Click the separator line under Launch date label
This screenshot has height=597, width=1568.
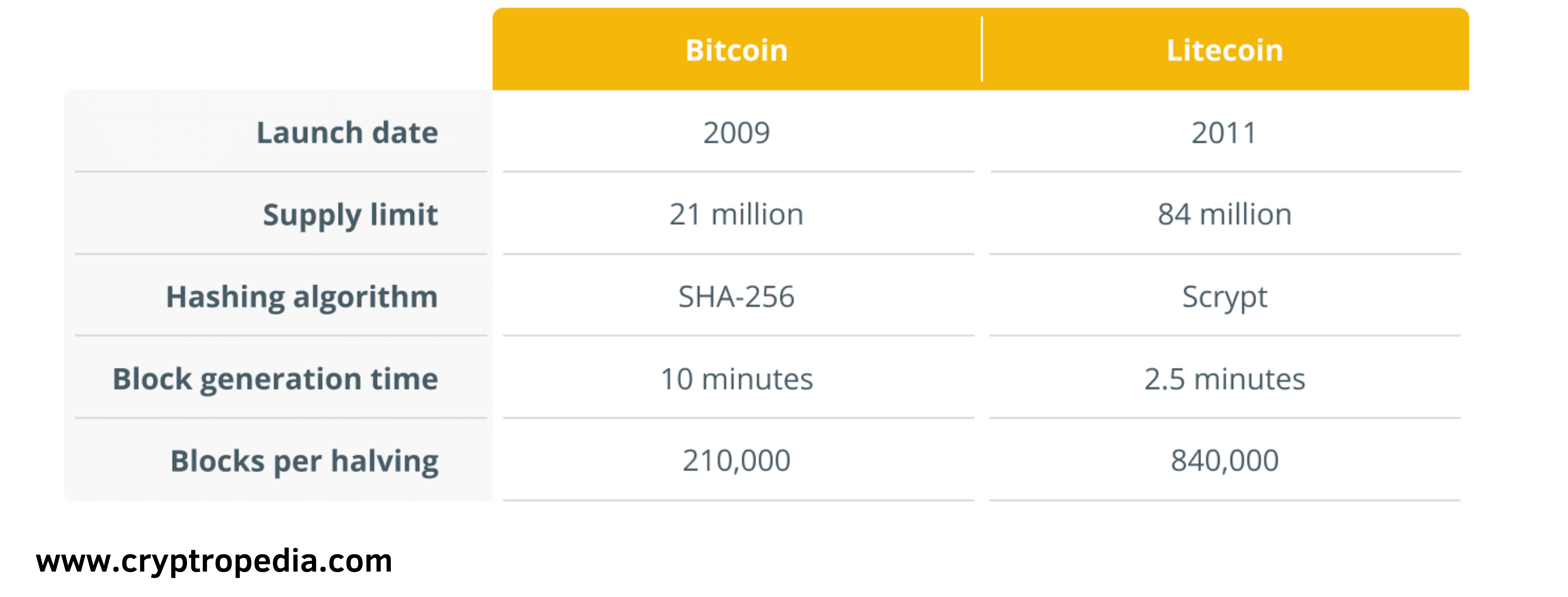280,172
